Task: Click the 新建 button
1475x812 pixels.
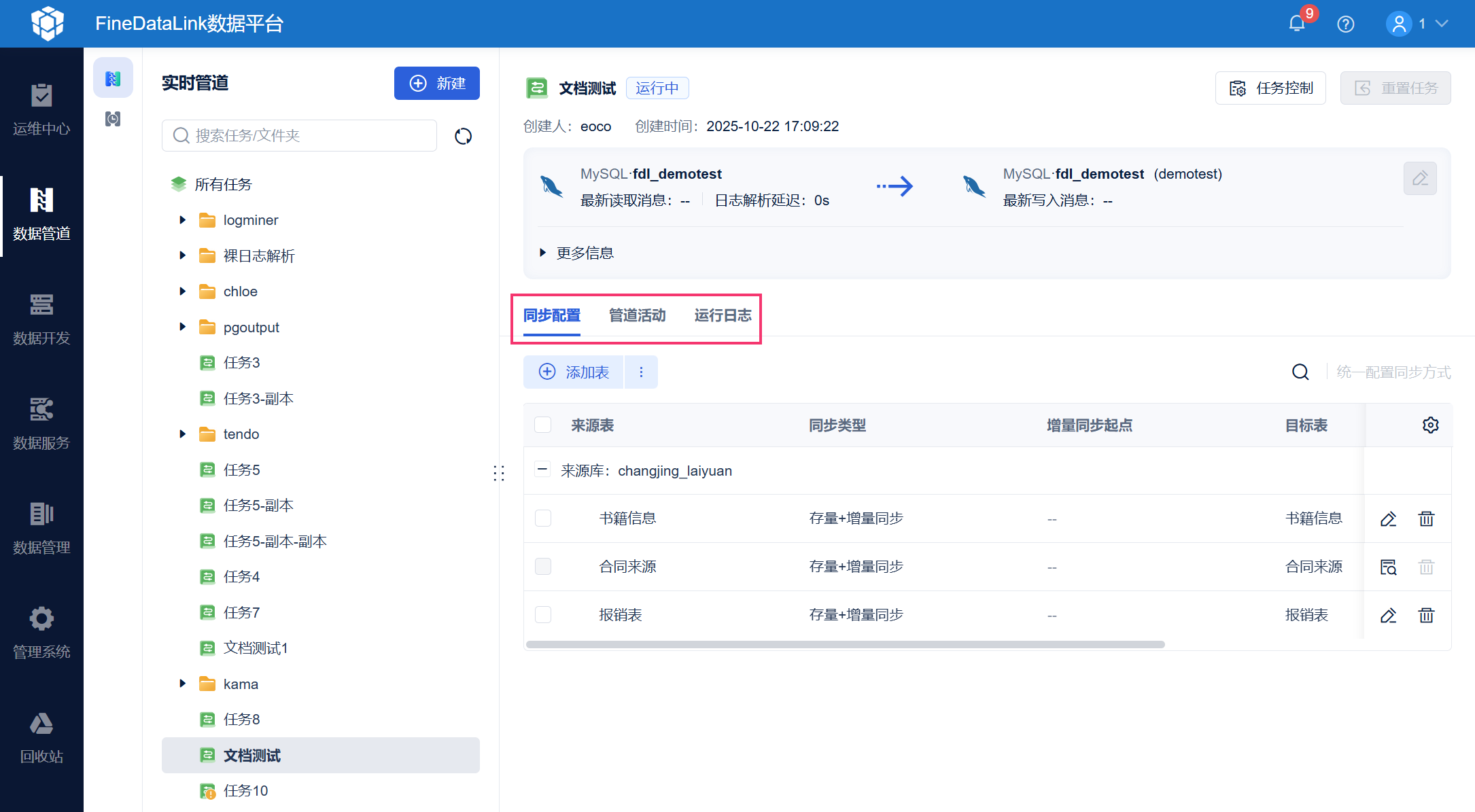Action: pos(437,84)
